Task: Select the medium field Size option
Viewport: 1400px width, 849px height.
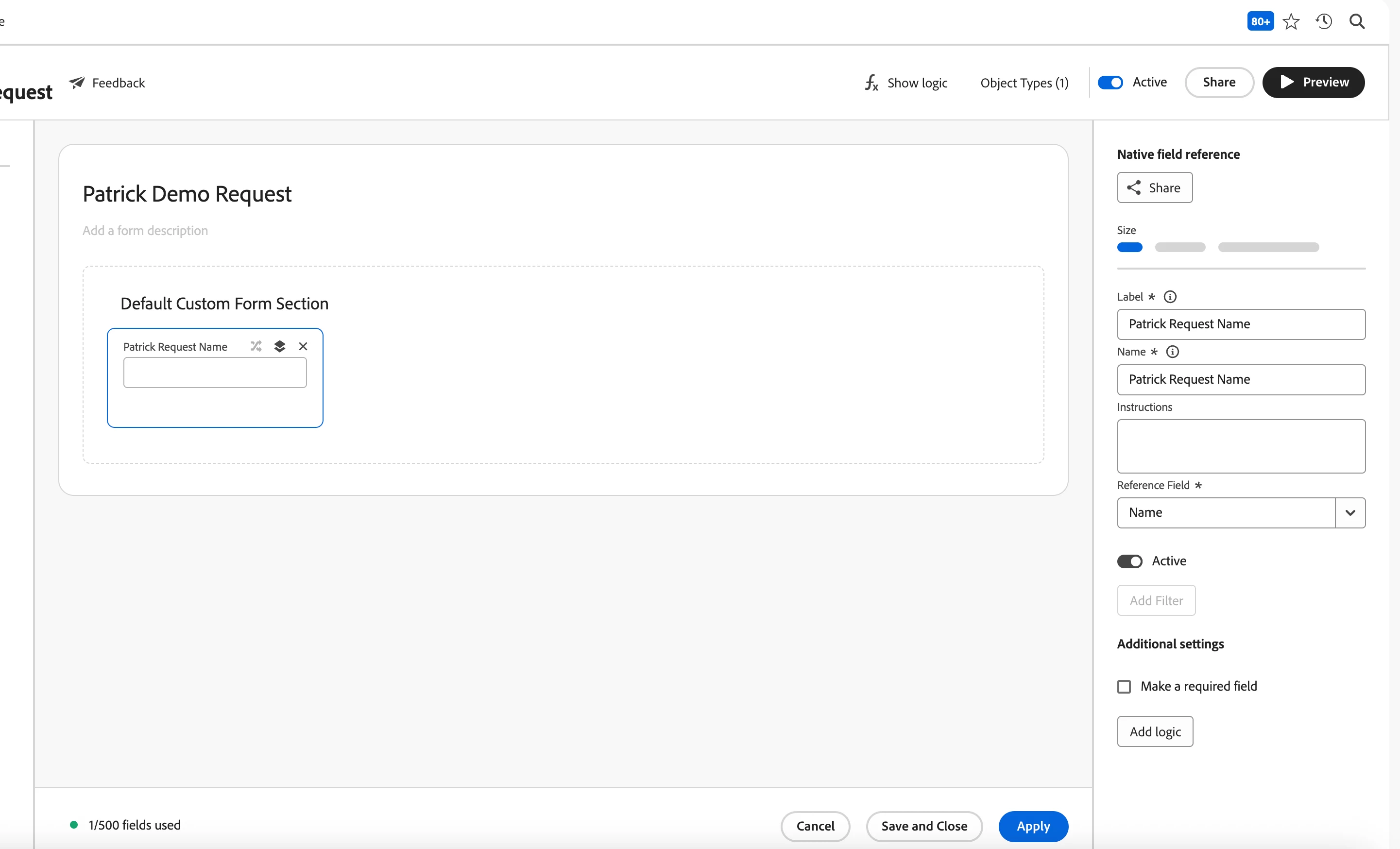Action: 1179,247
